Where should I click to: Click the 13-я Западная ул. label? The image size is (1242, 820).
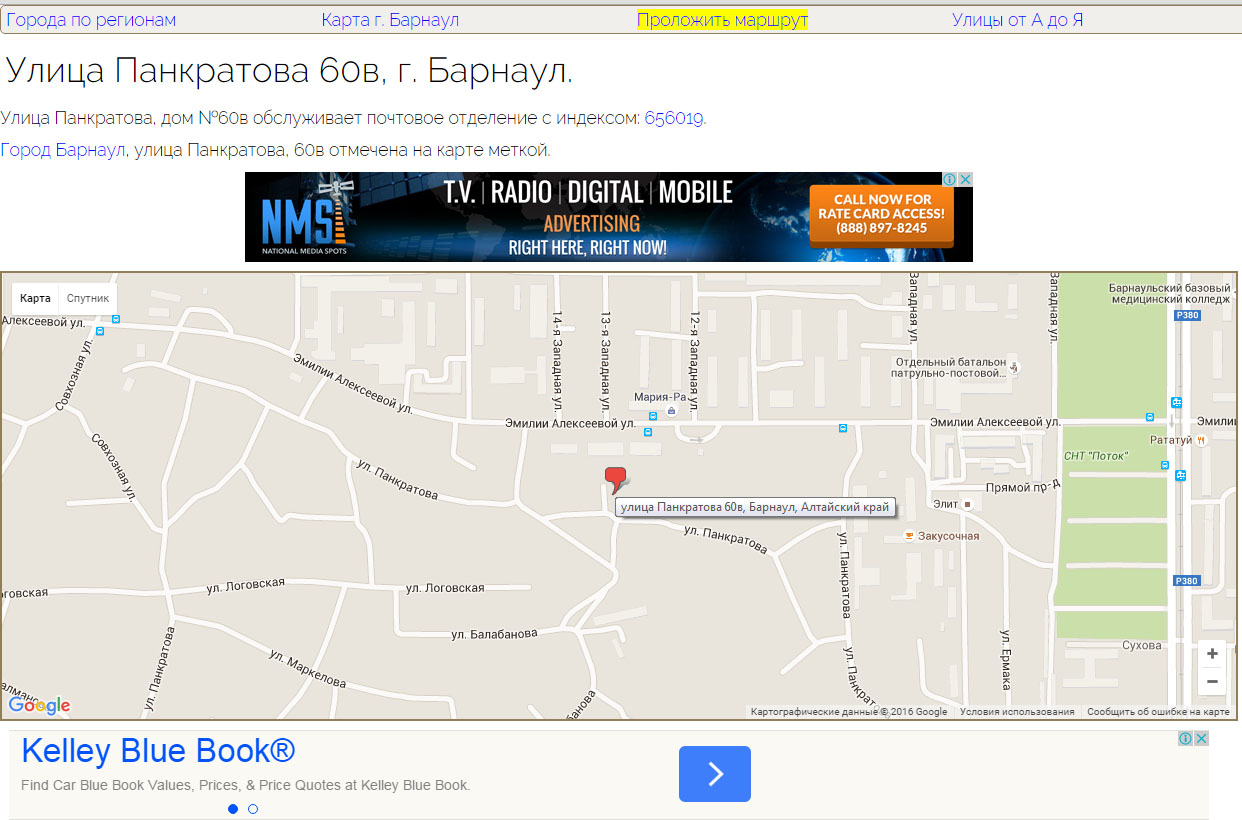click(604, 361)
